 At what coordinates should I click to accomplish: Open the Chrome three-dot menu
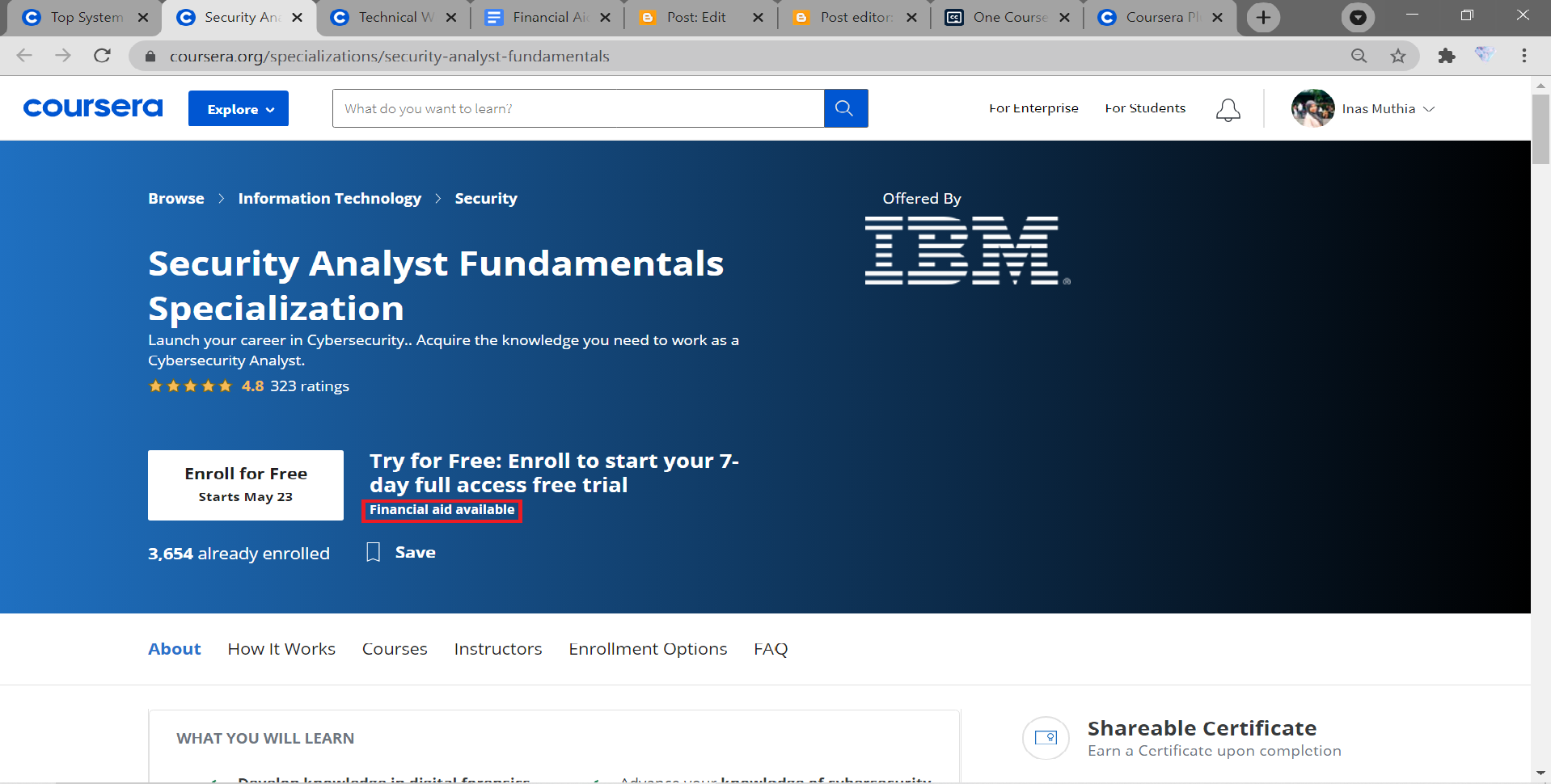[1524, 56]
